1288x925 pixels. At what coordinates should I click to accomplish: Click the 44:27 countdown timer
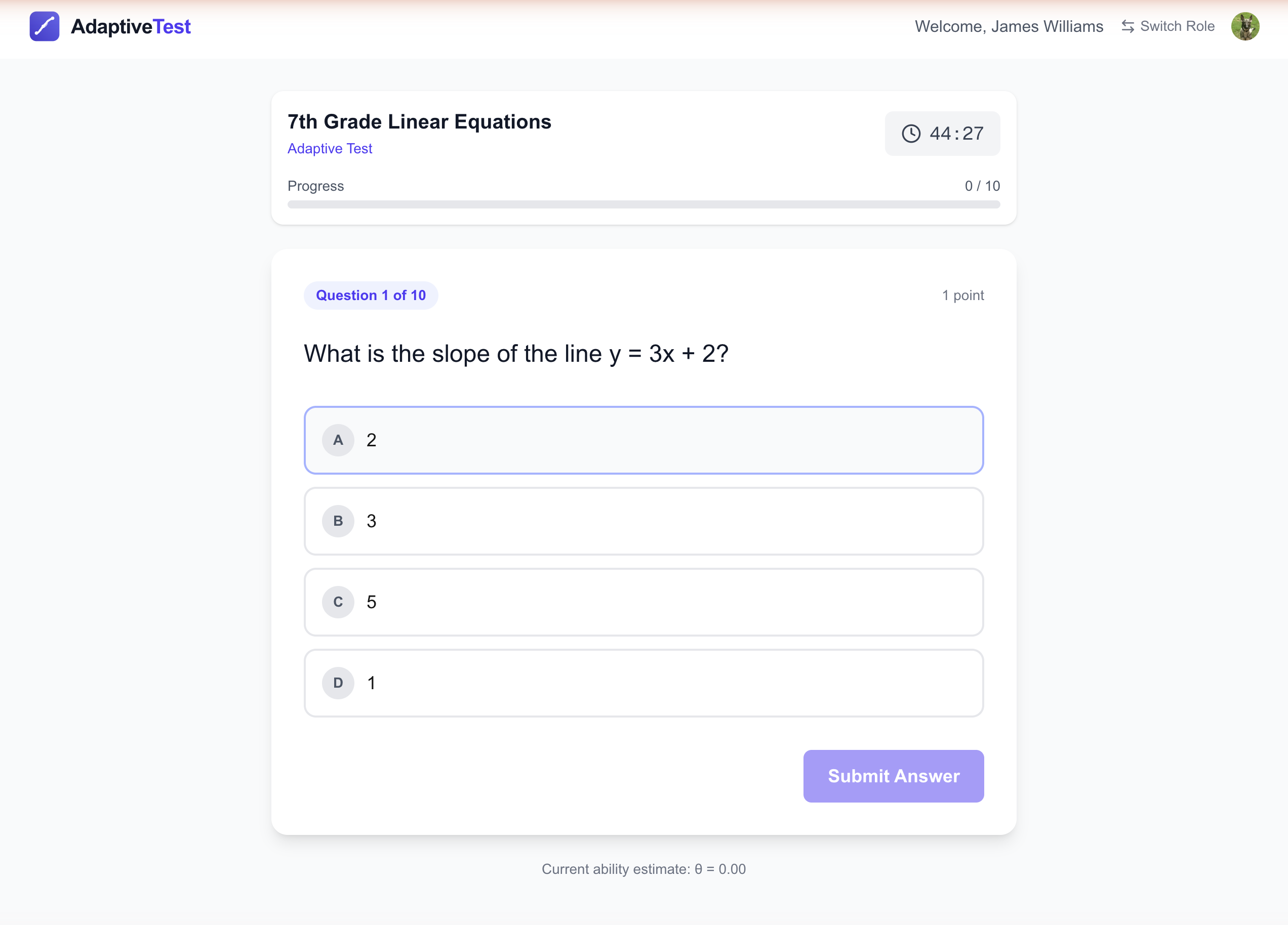pos(956,134)
